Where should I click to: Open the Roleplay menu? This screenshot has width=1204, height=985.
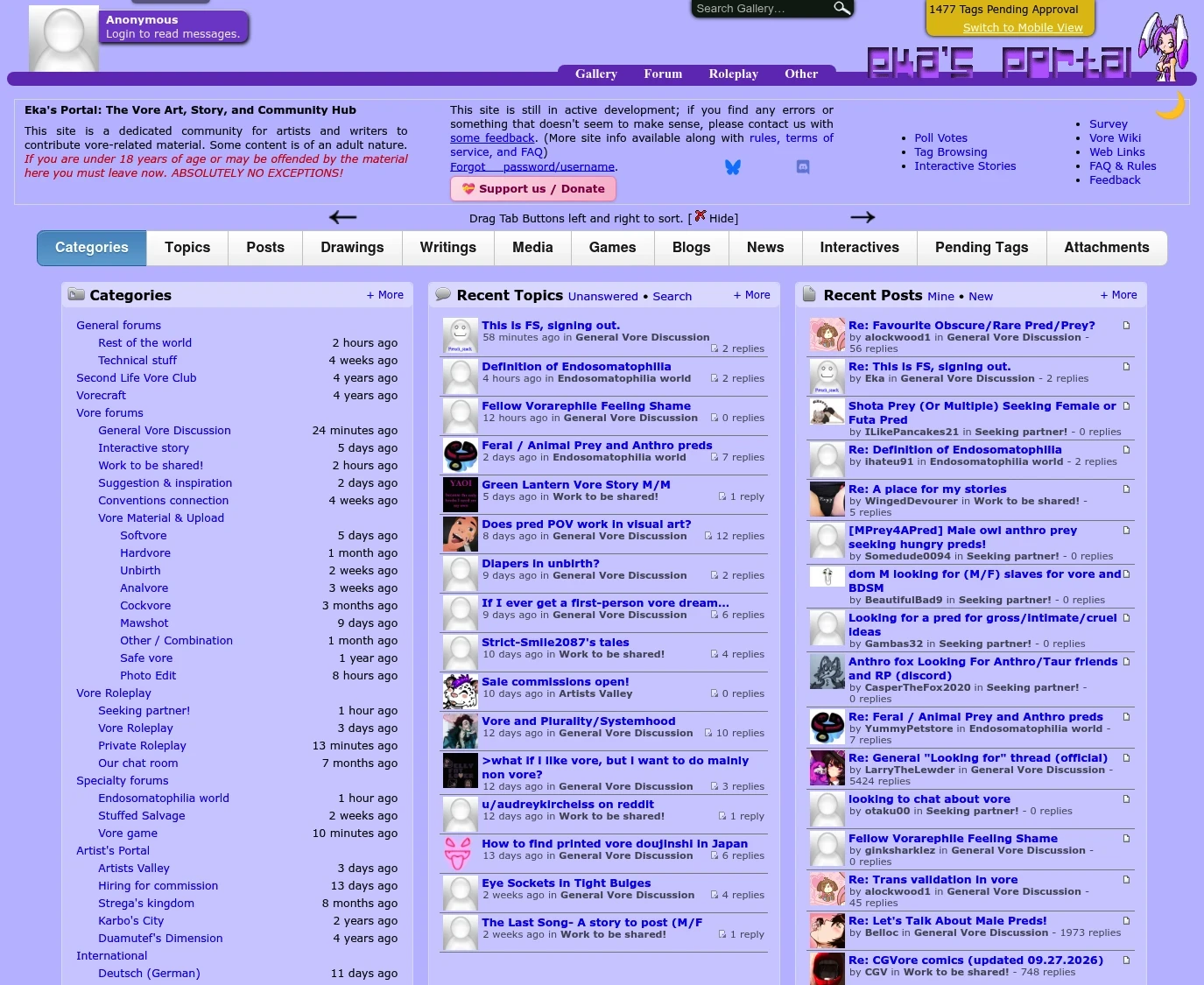(734, 74)
